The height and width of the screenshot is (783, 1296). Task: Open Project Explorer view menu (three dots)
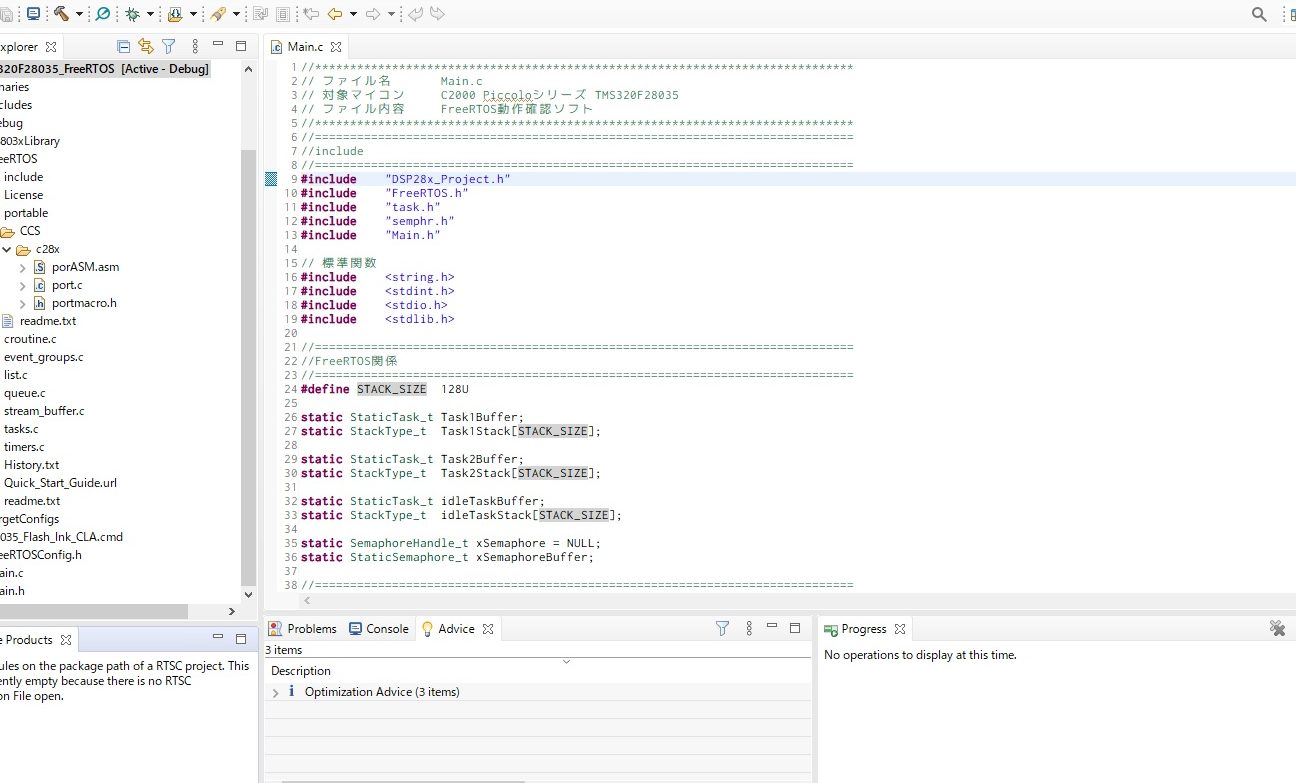[x=195, y=46]
